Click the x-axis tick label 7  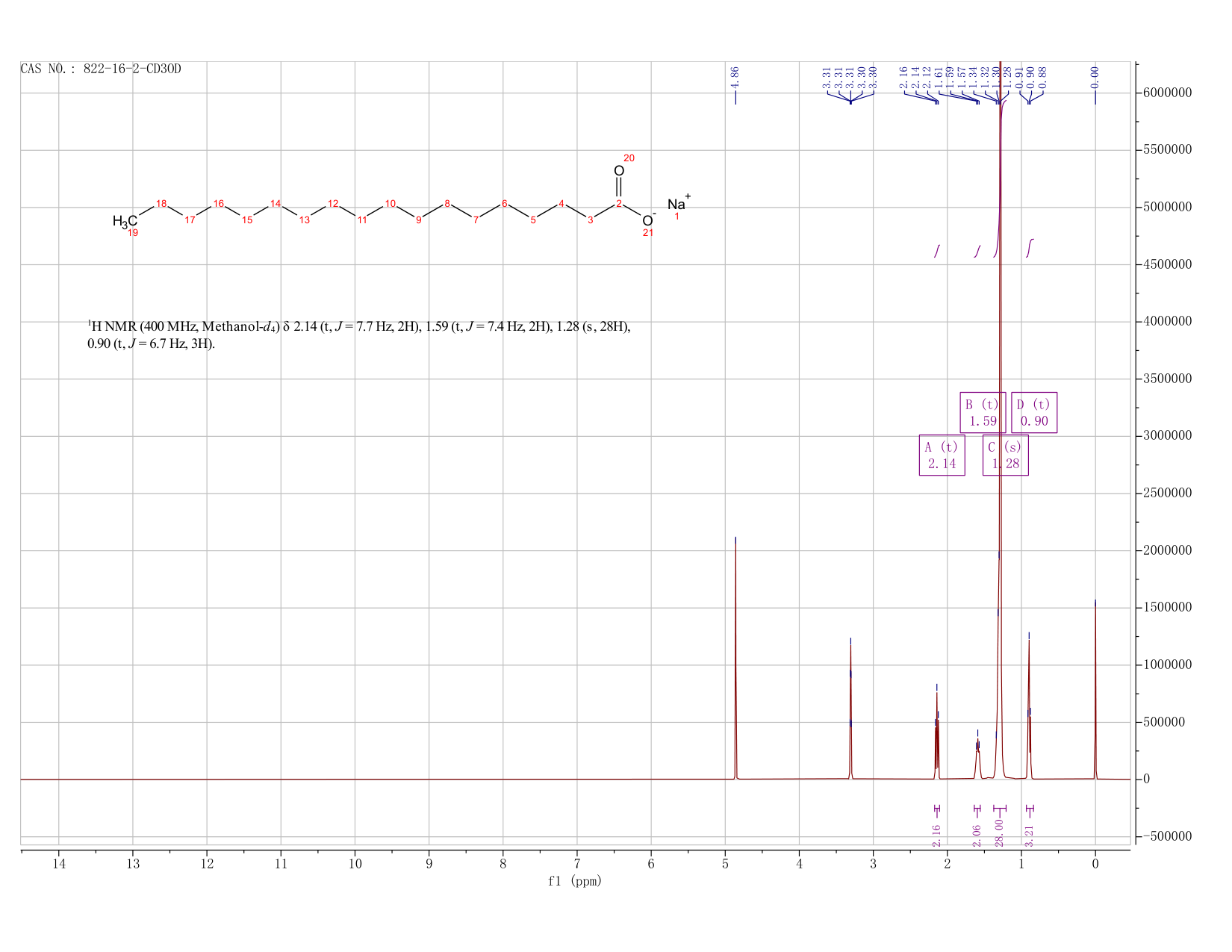[x=577, y=864]
